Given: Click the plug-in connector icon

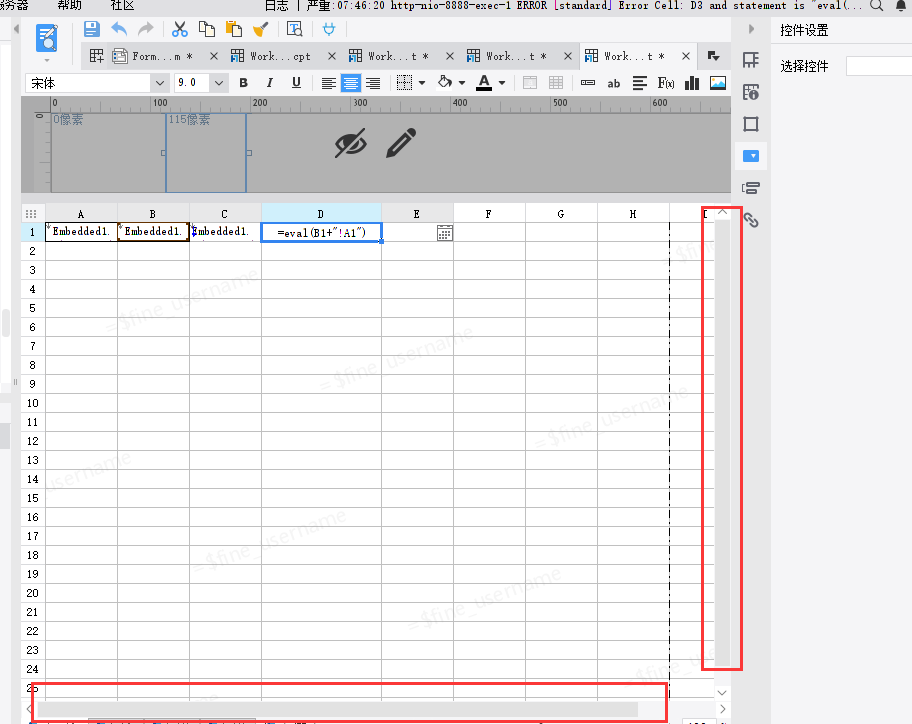Looking at the screenshot, I should pos(329,29).
